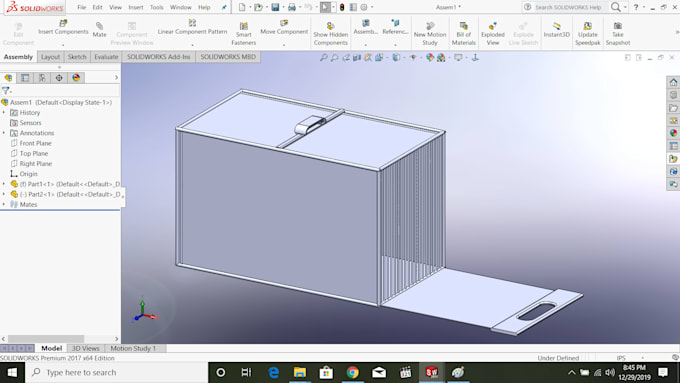This screenshot has height=383, width=680.
Task: Expand the Annotations tree node
Action: 4,133
